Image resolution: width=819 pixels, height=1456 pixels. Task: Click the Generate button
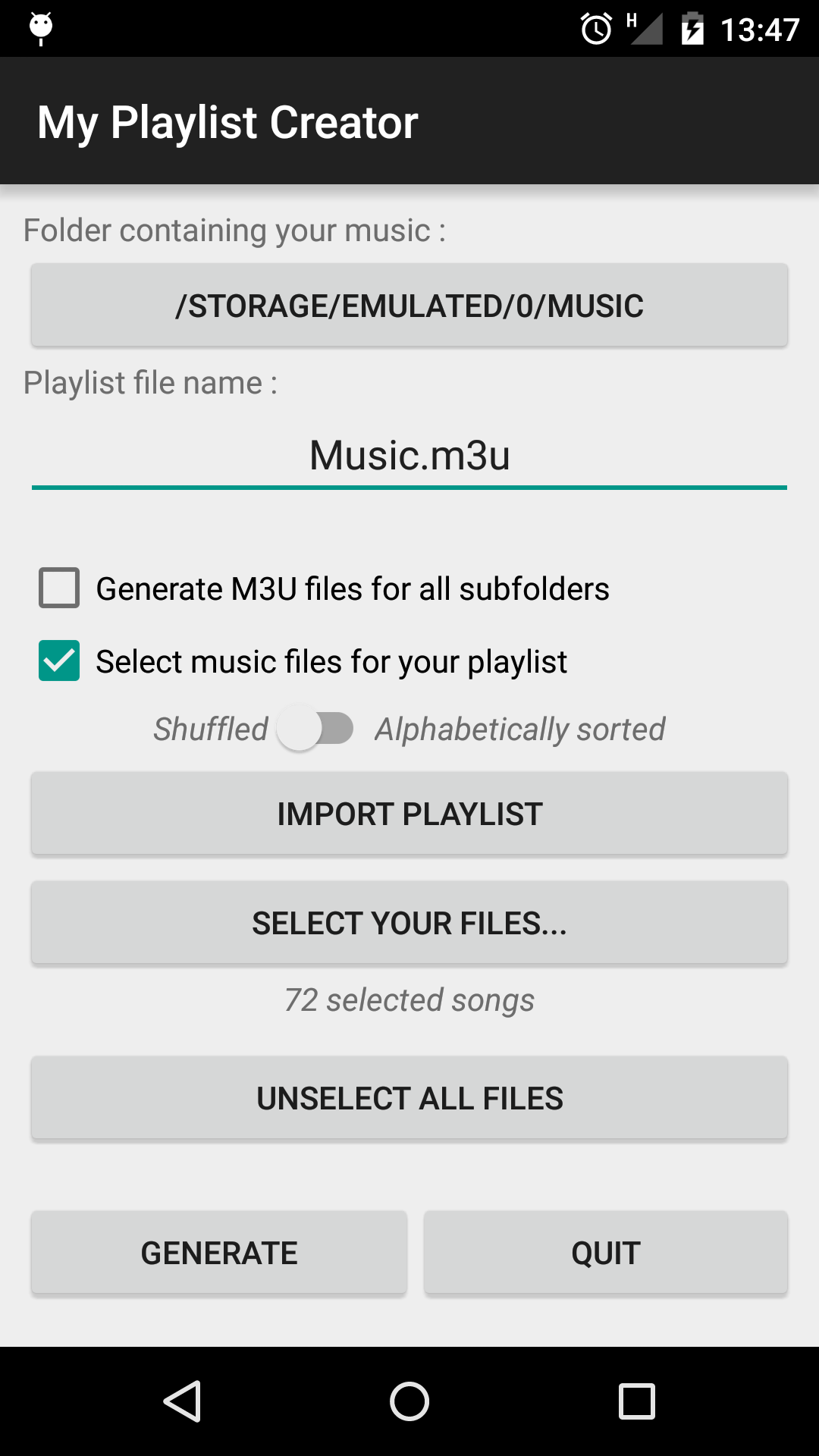[x=219, y=1253]
